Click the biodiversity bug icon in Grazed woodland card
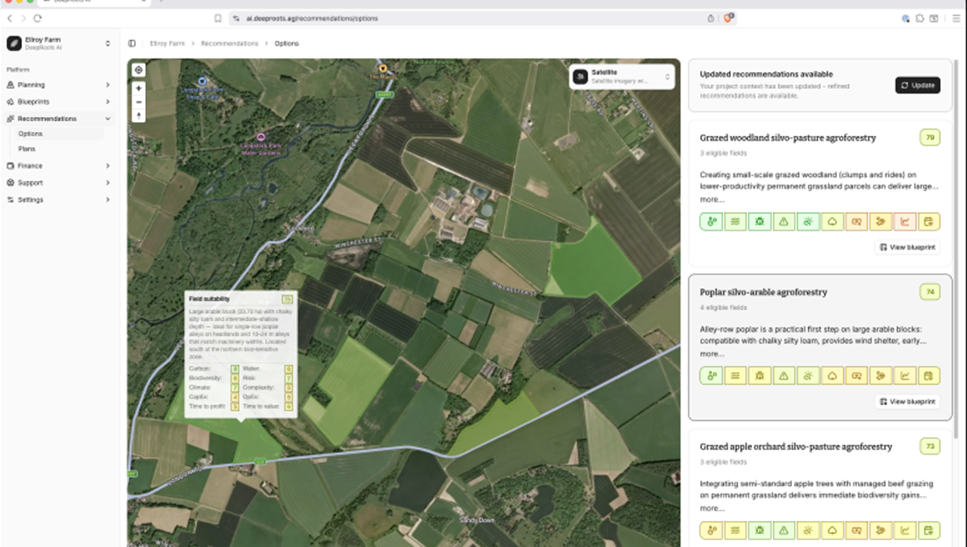Image resolution: width=967 pixels, height=547 pixels. point(759,222)
